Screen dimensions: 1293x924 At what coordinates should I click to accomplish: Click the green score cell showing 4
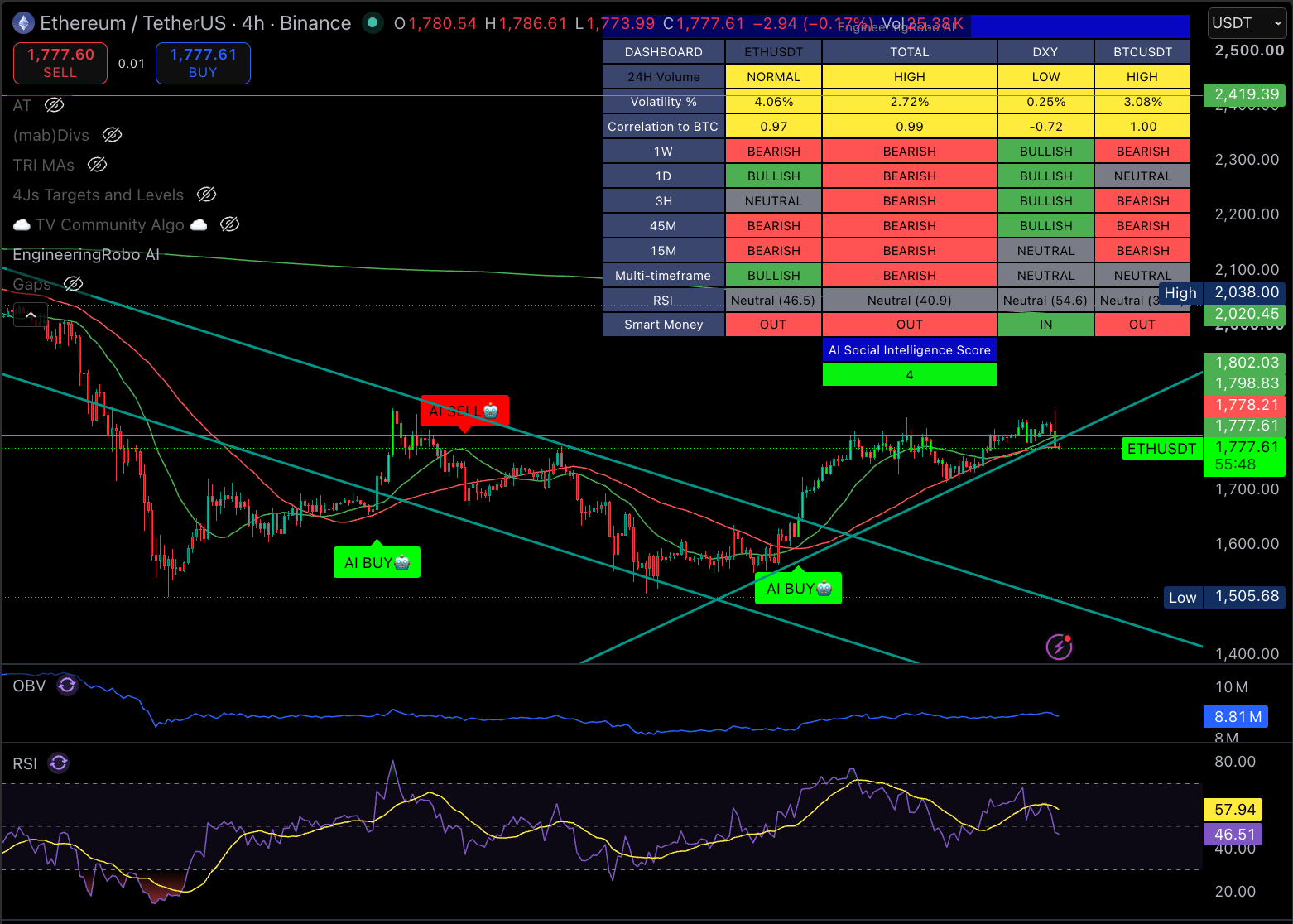pos(910,375)
